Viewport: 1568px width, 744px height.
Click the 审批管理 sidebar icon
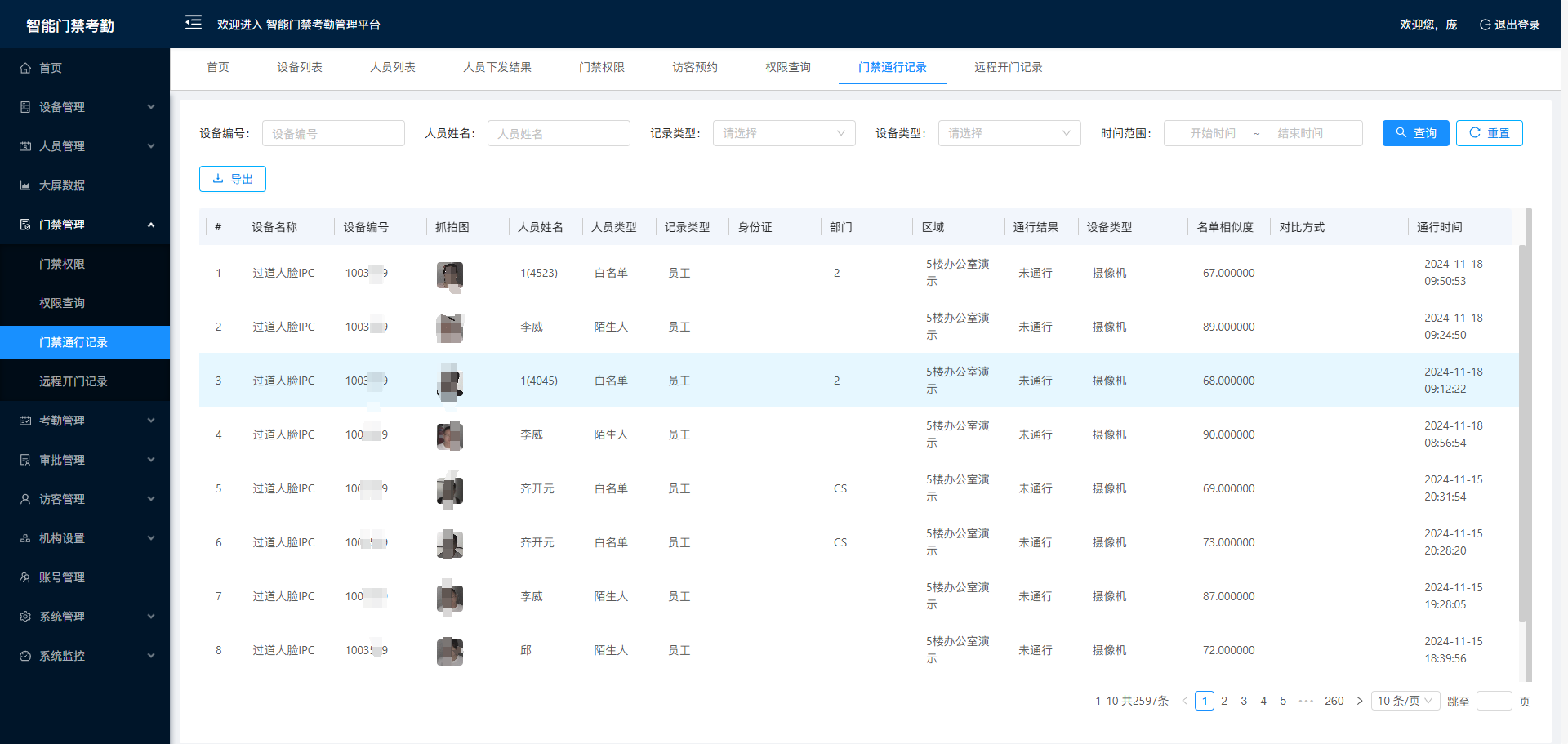point(25,460)
